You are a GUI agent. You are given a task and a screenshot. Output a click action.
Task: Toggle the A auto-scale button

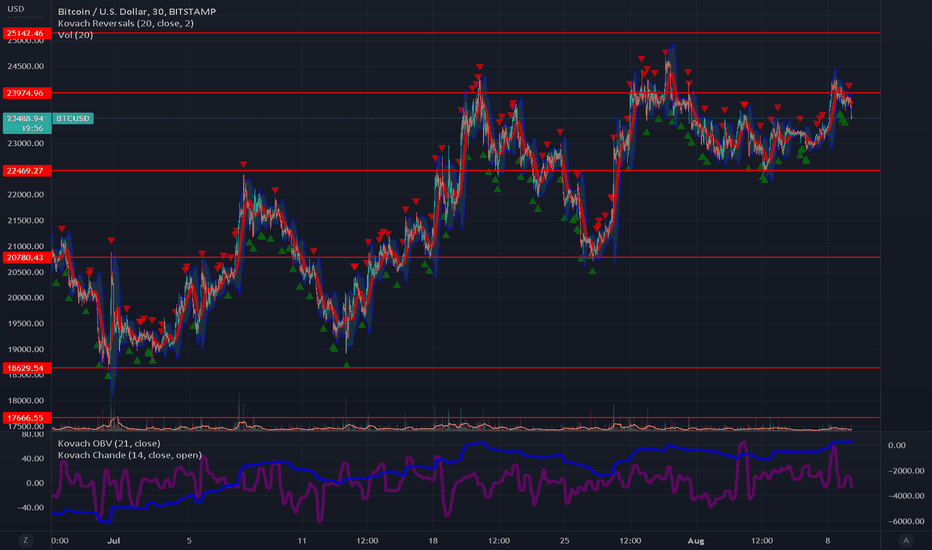point(906,540)
